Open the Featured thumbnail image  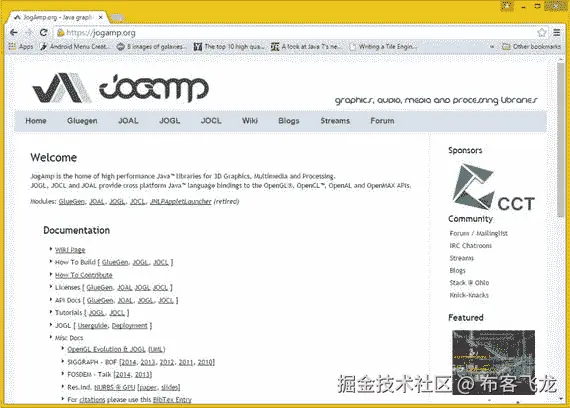493,362
